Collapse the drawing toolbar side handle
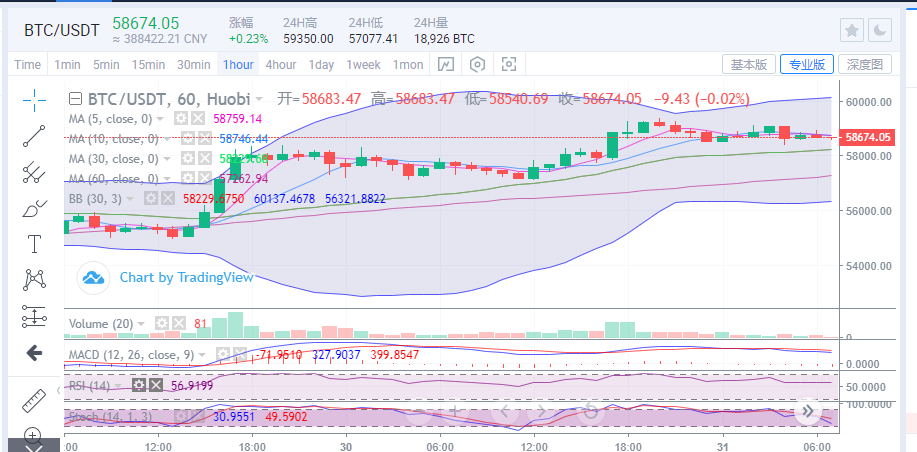 (x=58, y=390)
